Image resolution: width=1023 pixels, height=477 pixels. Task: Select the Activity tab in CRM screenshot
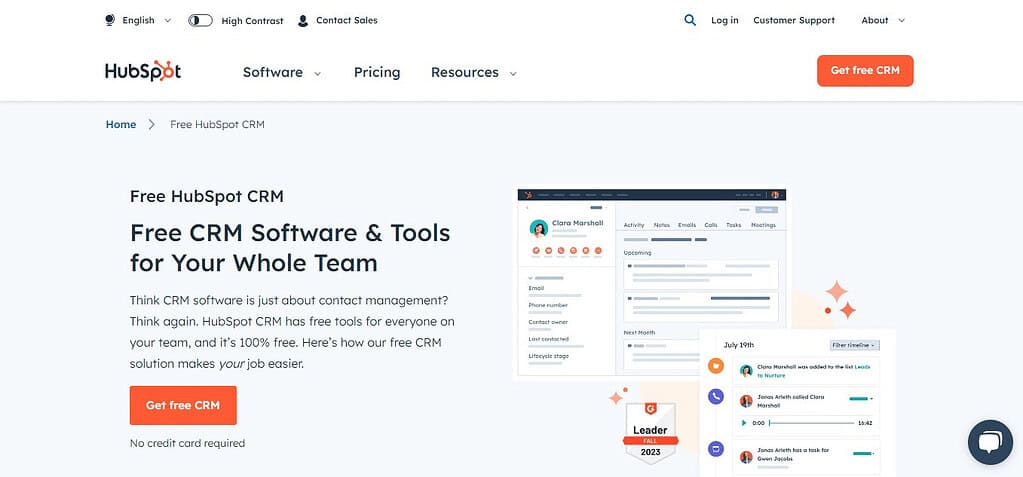(x=634, y=225)
